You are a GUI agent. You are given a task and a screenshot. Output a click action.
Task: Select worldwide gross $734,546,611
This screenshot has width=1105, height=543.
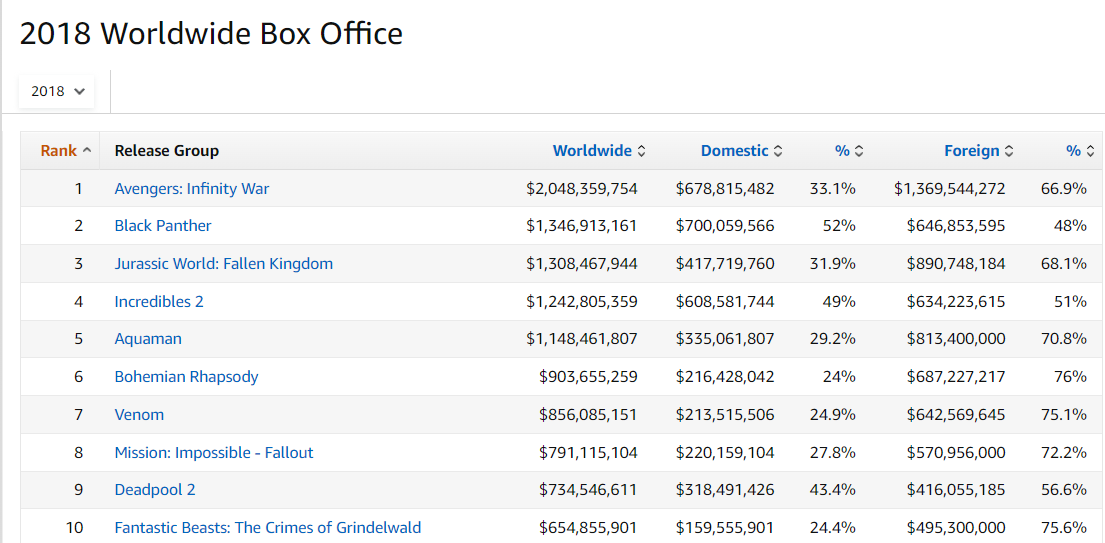point(588,490)
